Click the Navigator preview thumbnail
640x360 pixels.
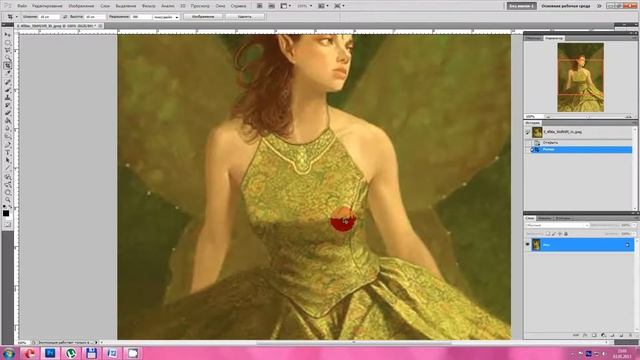[580, 77]
